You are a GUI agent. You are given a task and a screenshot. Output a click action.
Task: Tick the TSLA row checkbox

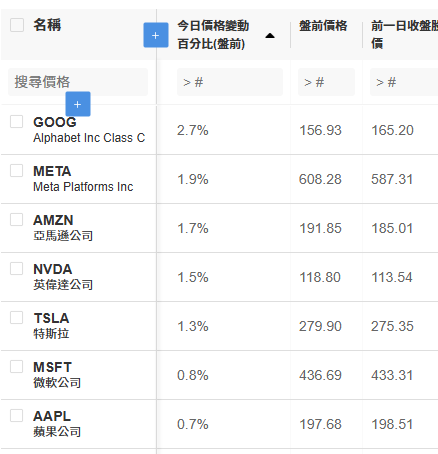[17, 317]
